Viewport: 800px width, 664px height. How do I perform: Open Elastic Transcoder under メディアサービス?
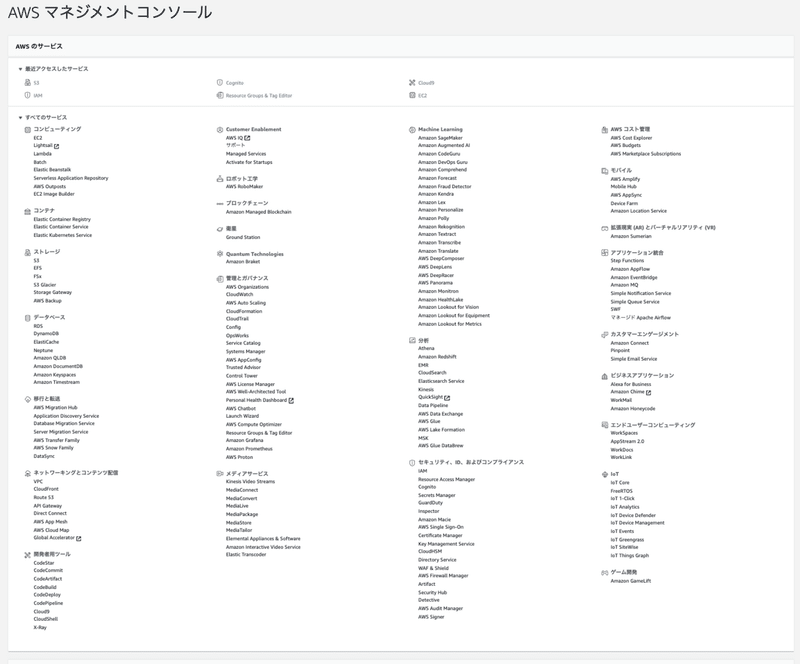tap(246, 555)
